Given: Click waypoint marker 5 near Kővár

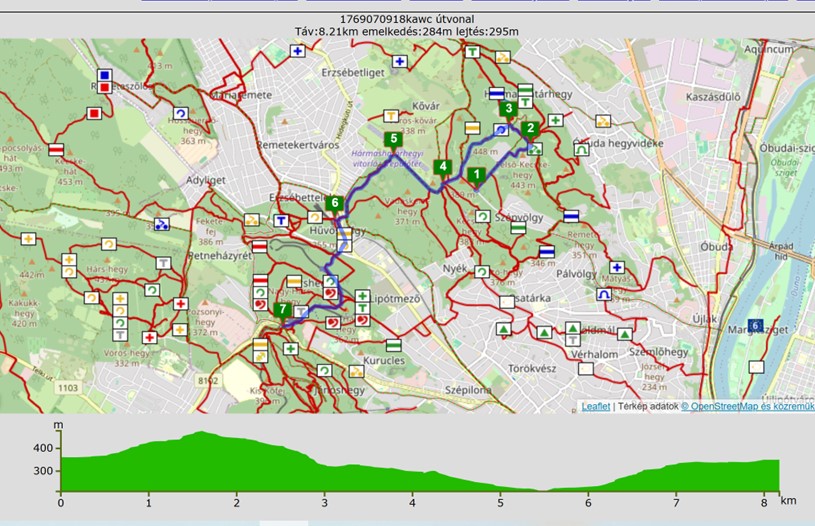Looking at the screenshot, I should click(394, 139).
